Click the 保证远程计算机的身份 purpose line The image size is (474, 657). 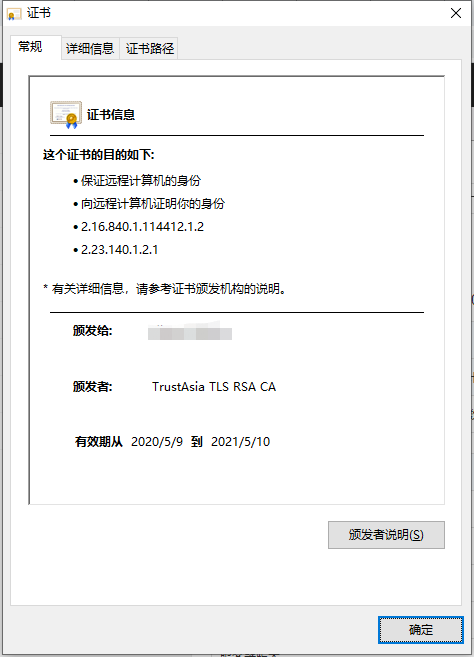click(x=141, y=181)
